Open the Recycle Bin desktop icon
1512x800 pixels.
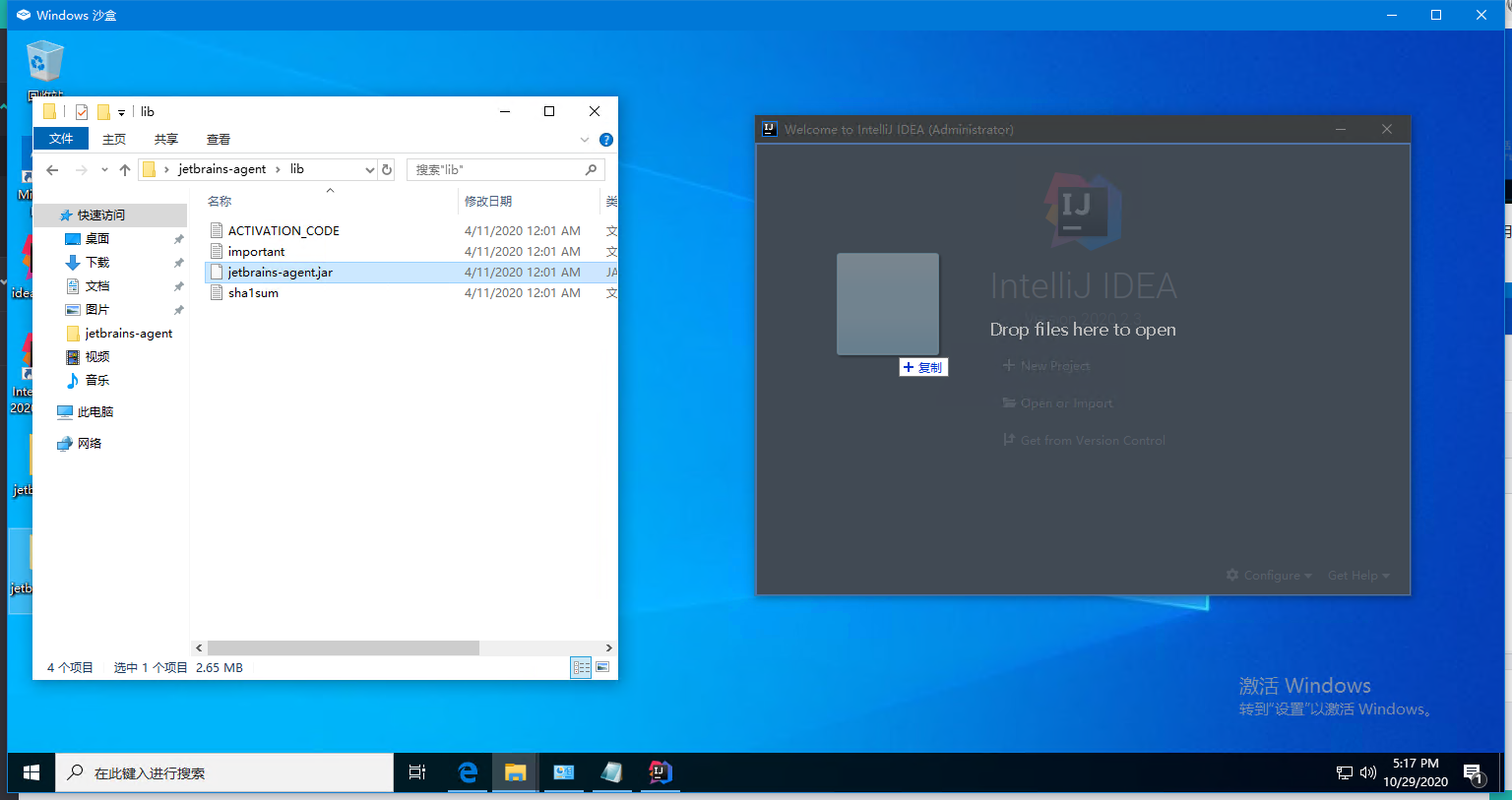click(44, 69)
